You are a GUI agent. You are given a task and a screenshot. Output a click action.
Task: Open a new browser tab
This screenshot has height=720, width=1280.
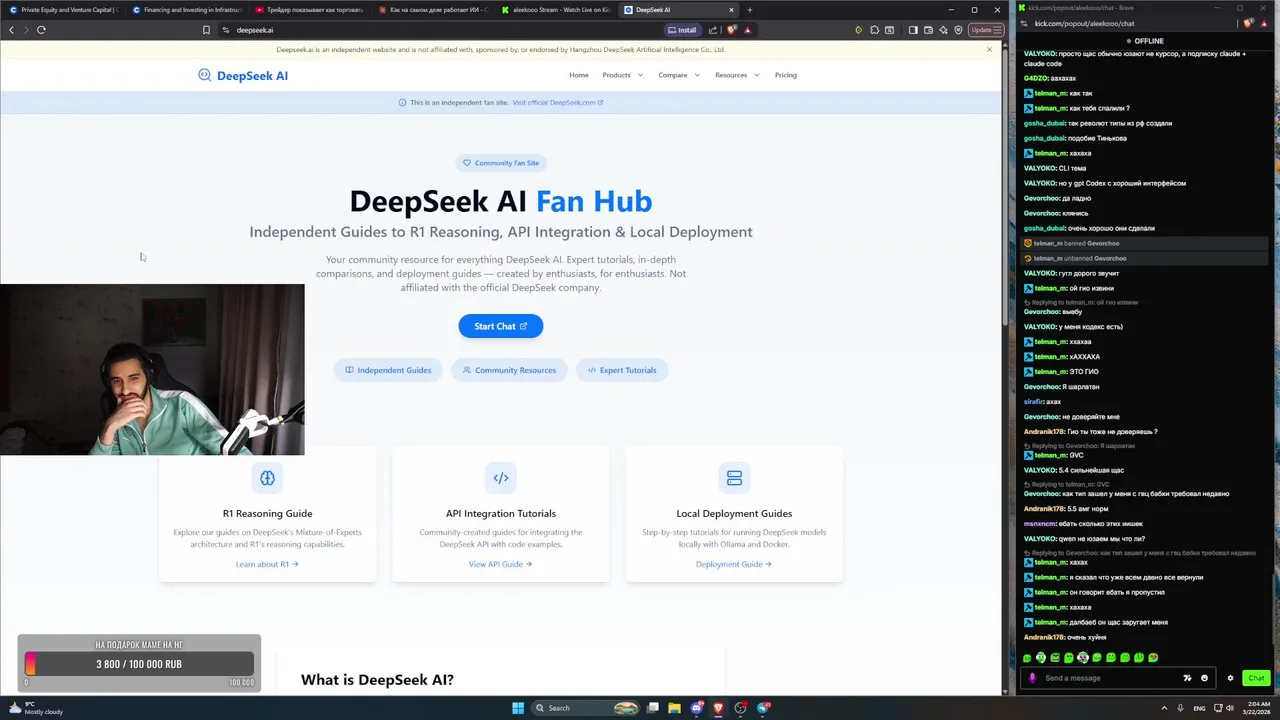(x=750, y=10)
